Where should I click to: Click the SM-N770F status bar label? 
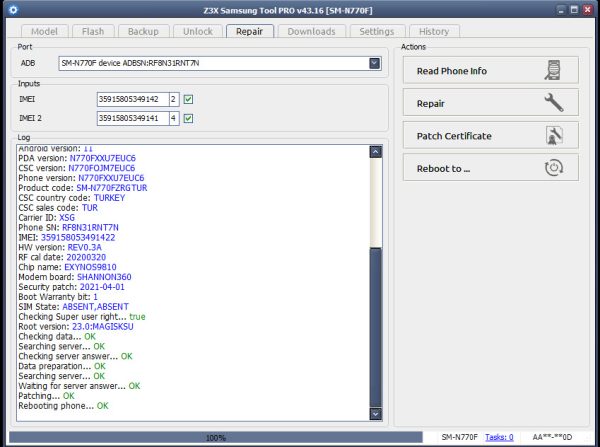click(460, 437)
